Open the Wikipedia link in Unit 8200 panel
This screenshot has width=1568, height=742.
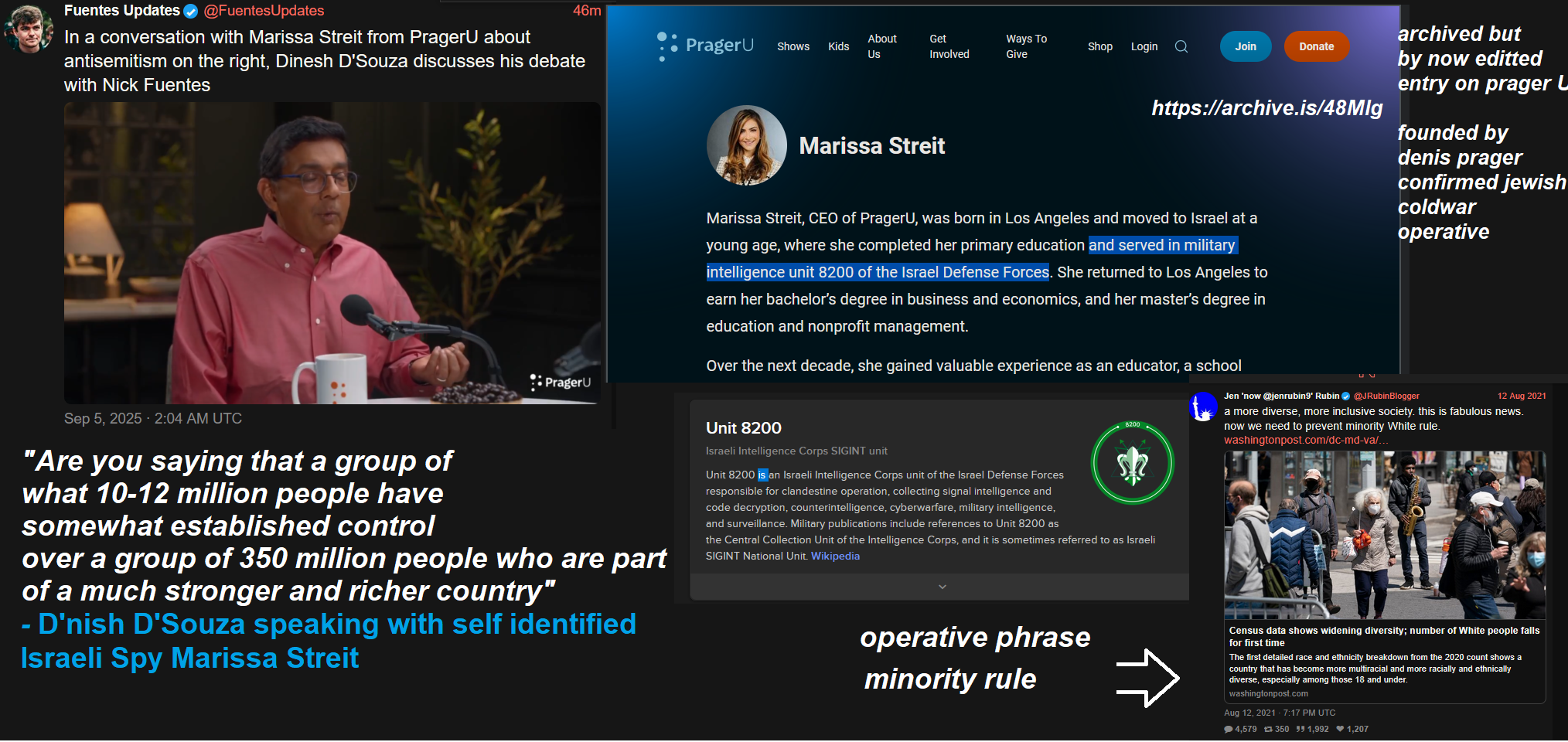click(835, 556)
